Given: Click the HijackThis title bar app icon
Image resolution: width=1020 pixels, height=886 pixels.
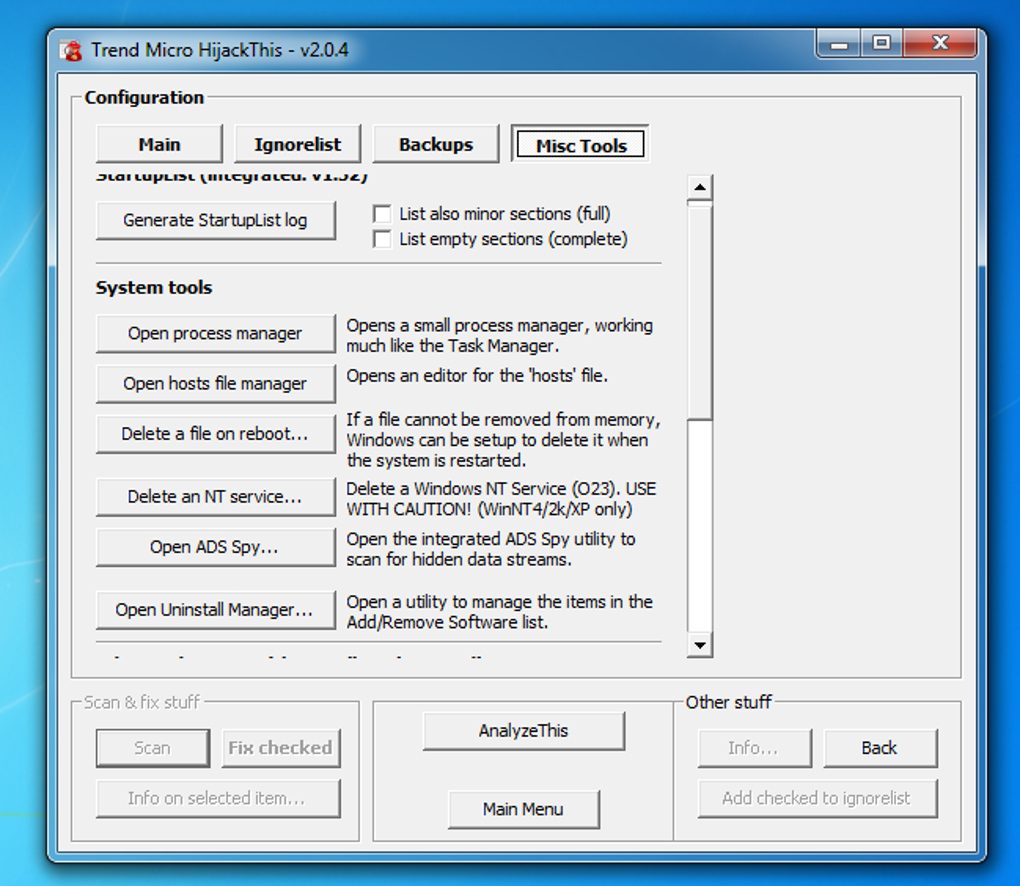Looking at the screenshot, I should point(71,51).
